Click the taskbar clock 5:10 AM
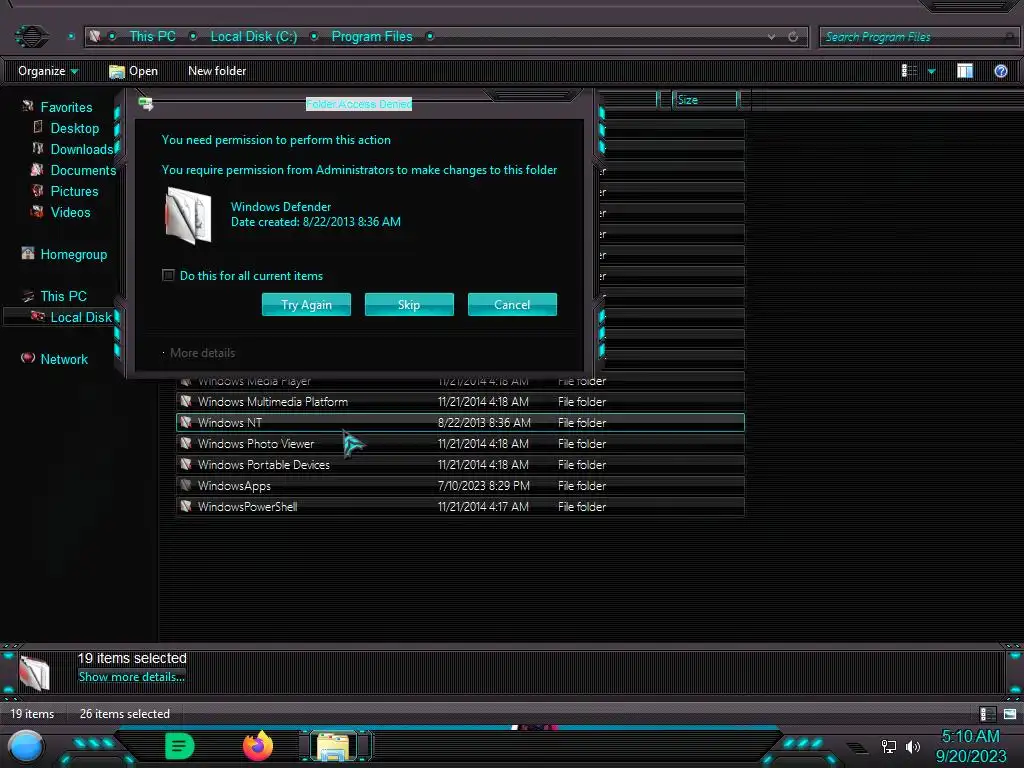This screenshot has height=768, width=1024. [970, 736]
